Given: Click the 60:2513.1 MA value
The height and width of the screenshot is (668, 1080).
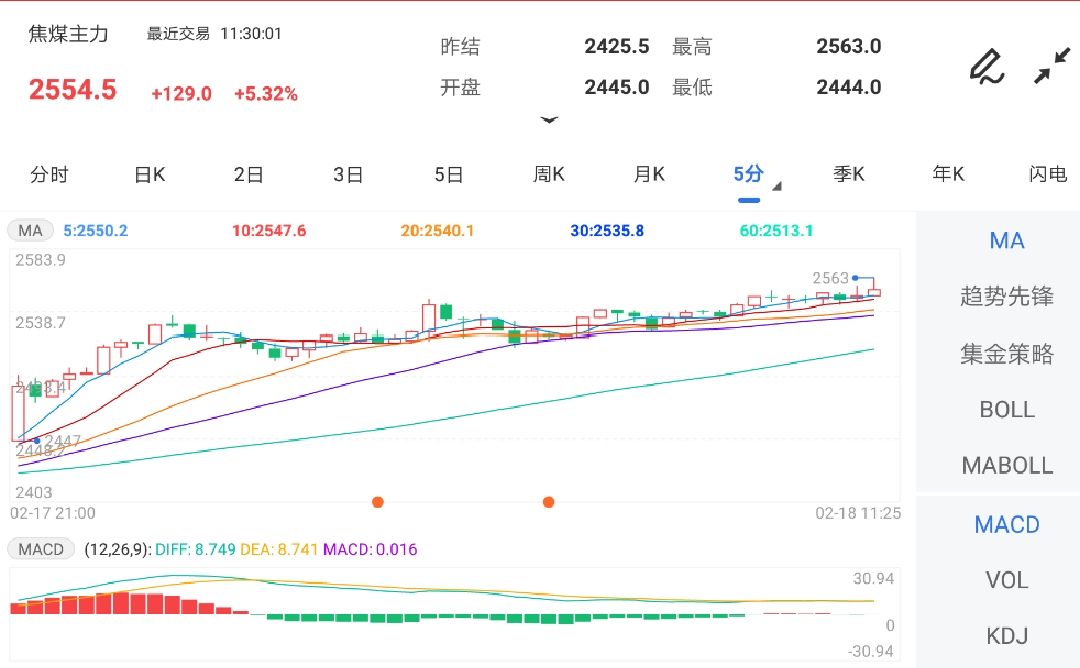Looking at the screenshot, I should coord(776,231).
